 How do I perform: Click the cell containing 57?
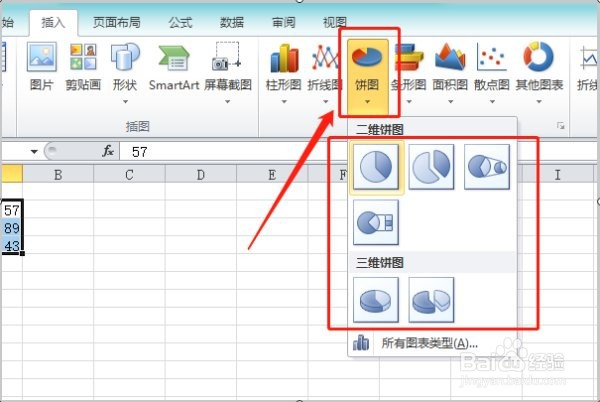tap(11, 210)
